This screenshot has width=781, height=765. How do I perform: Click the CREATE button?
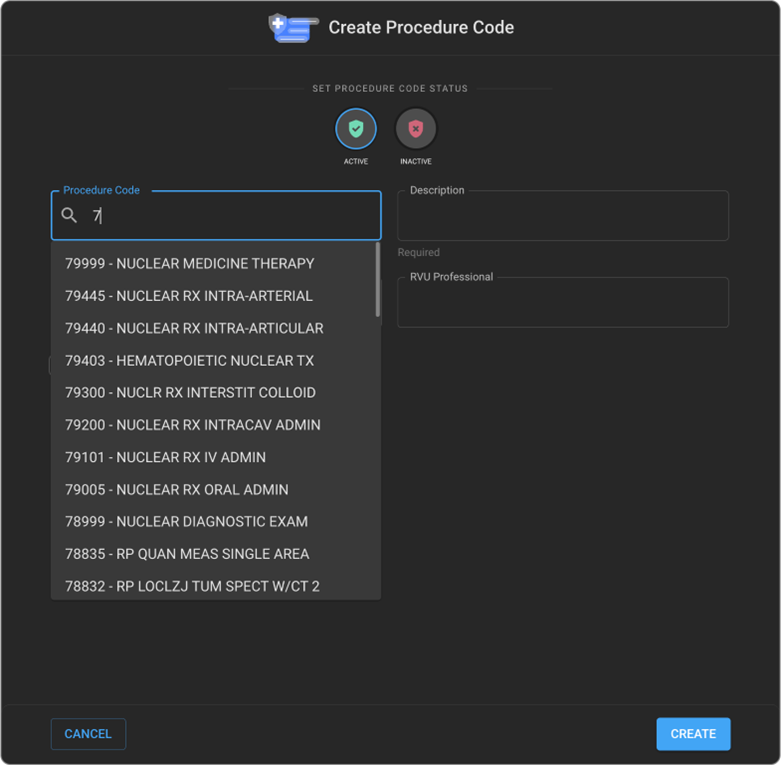pyautogui.click(x=693, y=734)
